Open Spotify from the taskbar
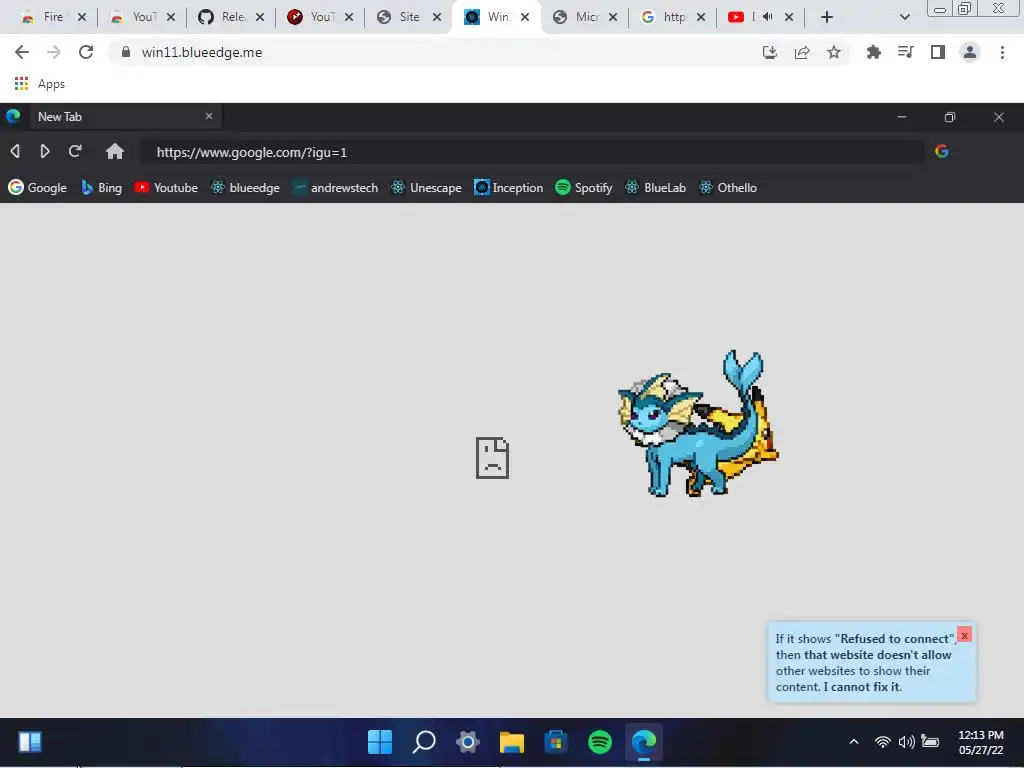1024x768 pixels. point(600,742)
